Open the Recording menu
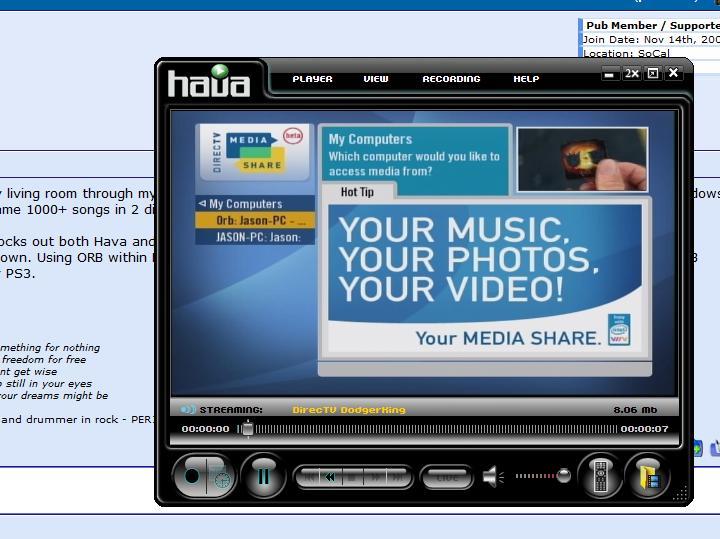This screenshot has height=539, width=720. pyautogui.click(x=451, y=79)
